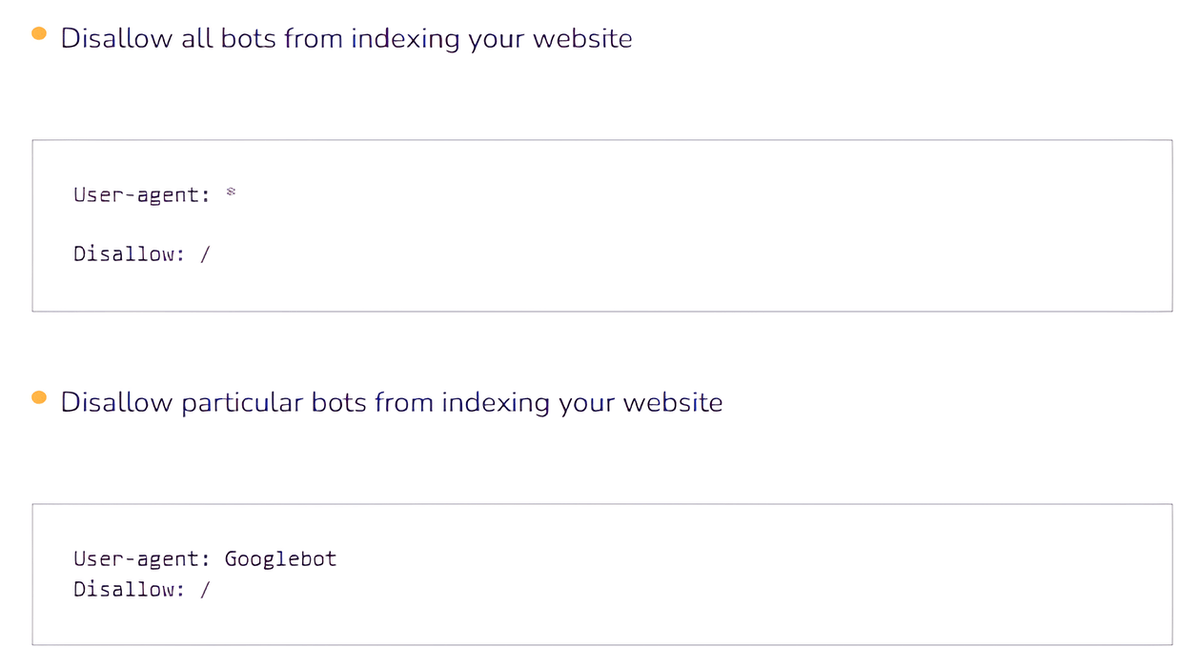1200x667 pixels.
Task: Click empty space inside the first code box
Action: (x=700, y=225)
